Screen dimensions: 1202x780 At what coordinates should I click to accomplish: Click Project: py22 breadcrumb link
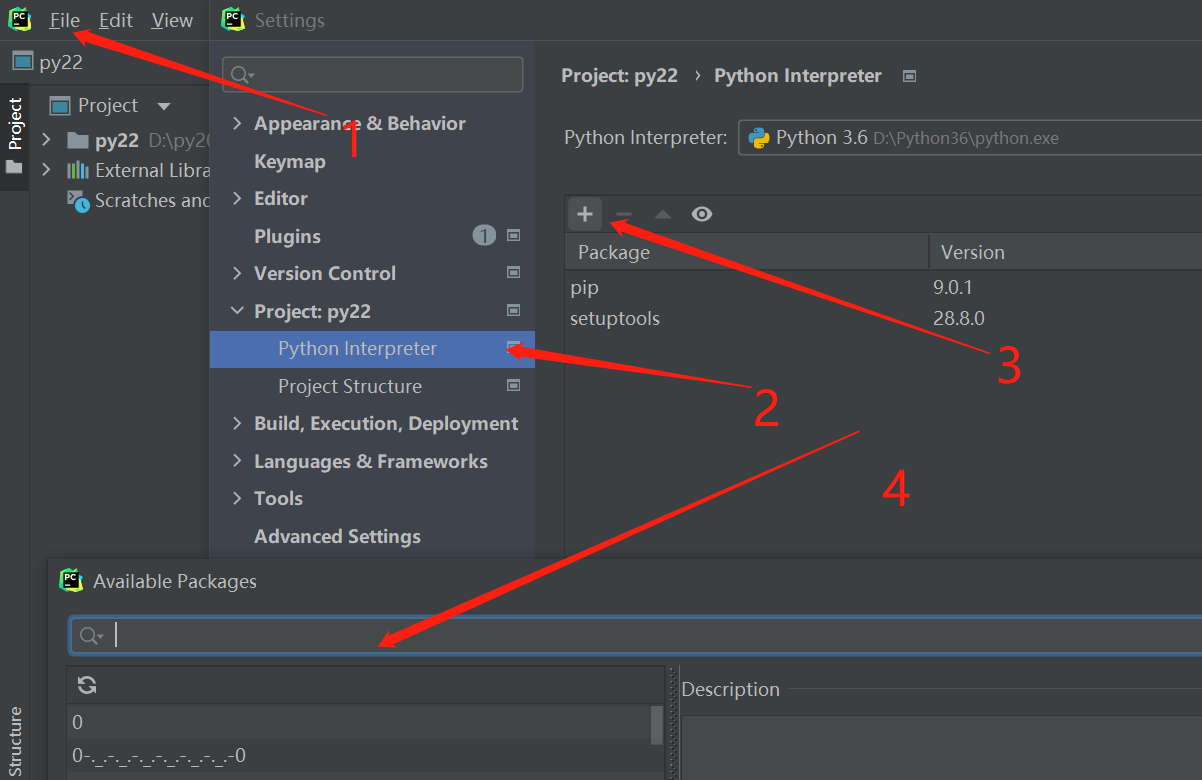coord(619,76)
